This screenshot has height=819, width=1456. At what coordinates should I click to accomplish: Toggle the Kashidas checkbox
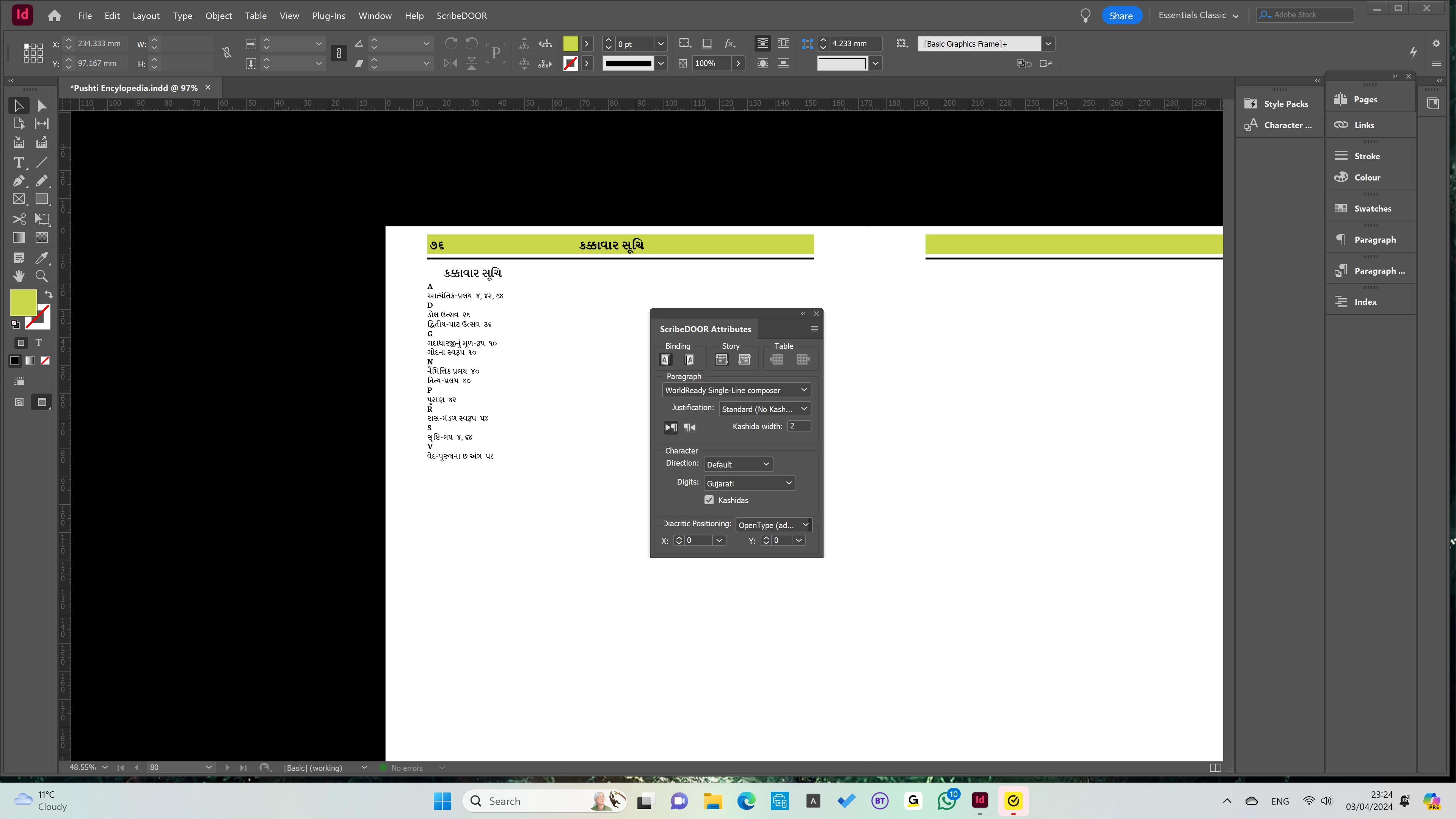pyautogui.click(x=709, y=500)
